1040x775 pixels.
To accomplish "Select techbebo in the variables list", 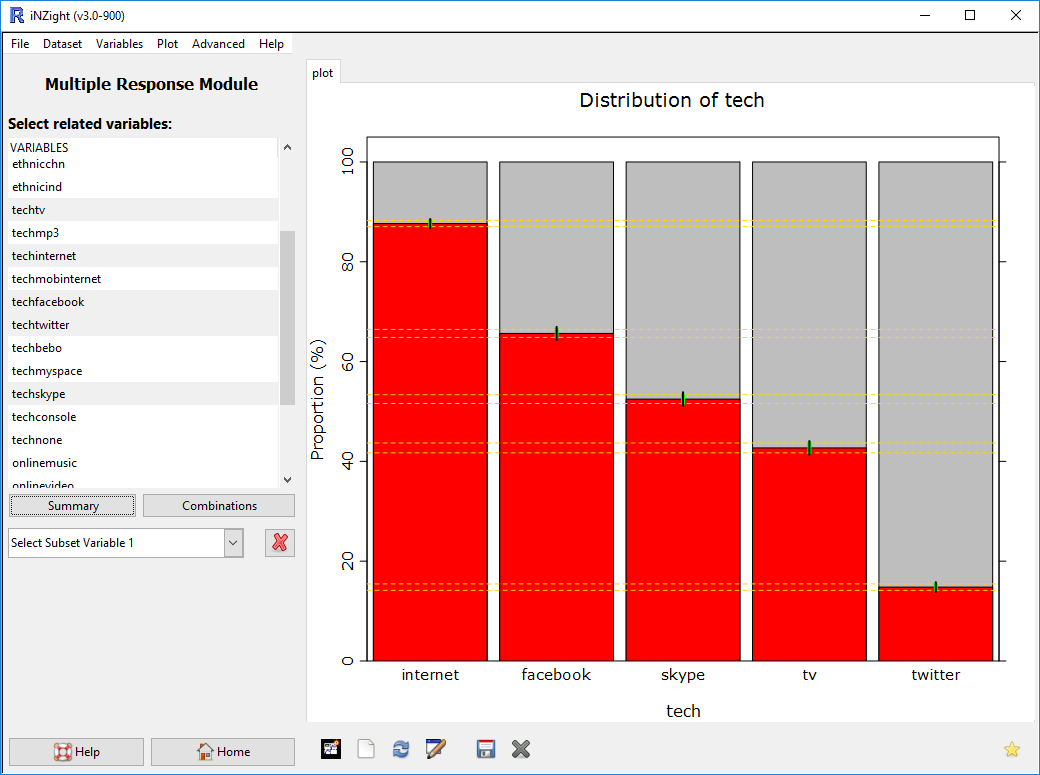I will point(36,348).
